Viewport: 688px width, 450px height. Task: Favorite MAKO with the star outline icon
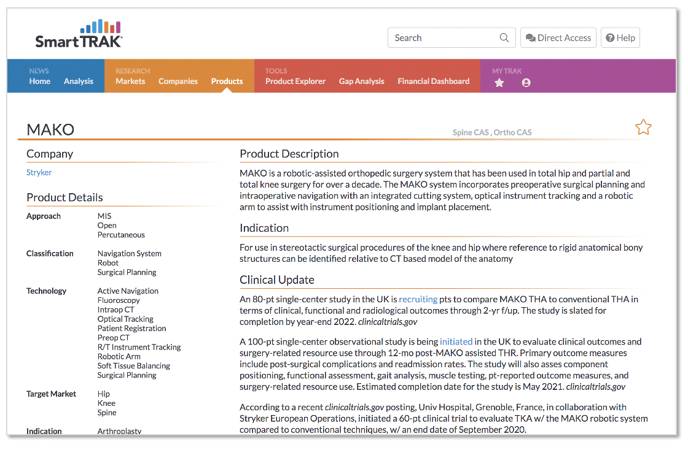tap(643, 127)
